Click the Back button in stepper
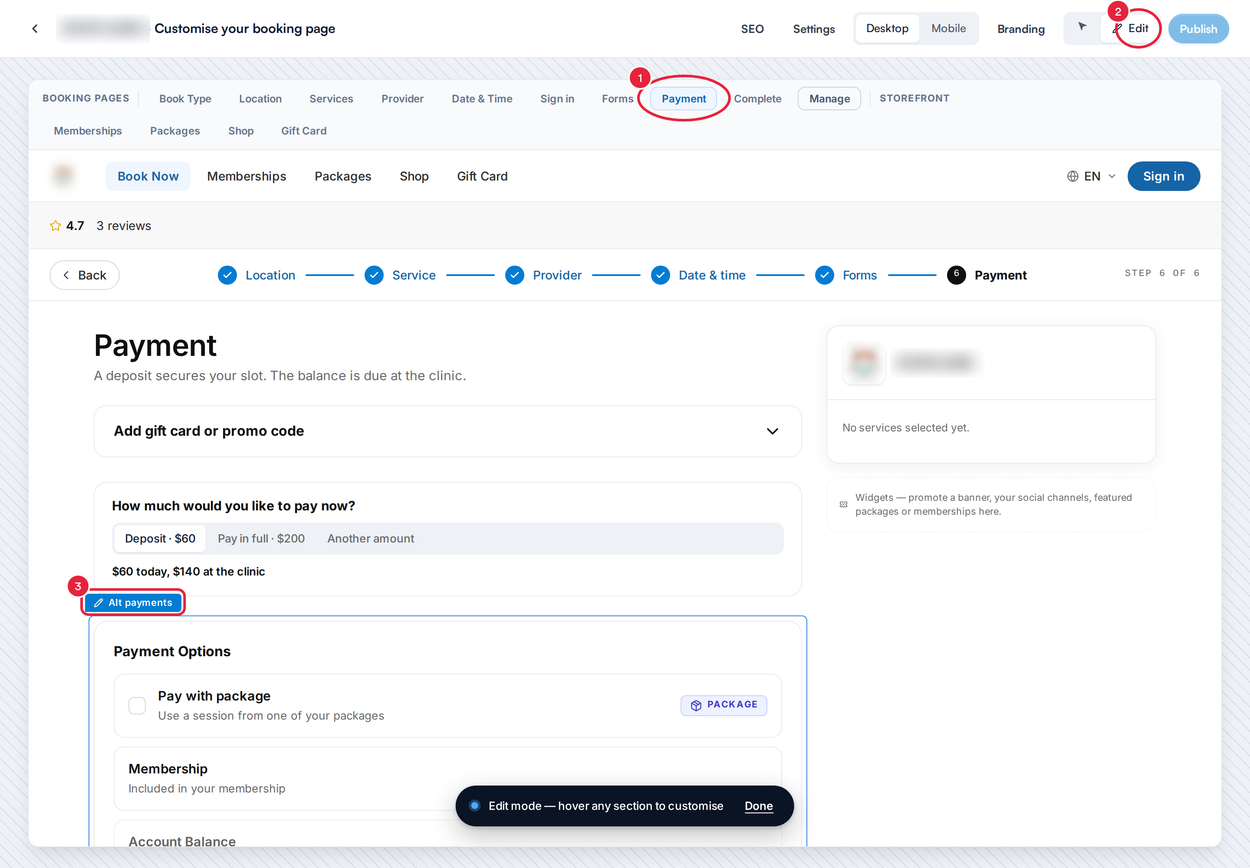This screenshot has width=1250, height=868. [85, 275]
